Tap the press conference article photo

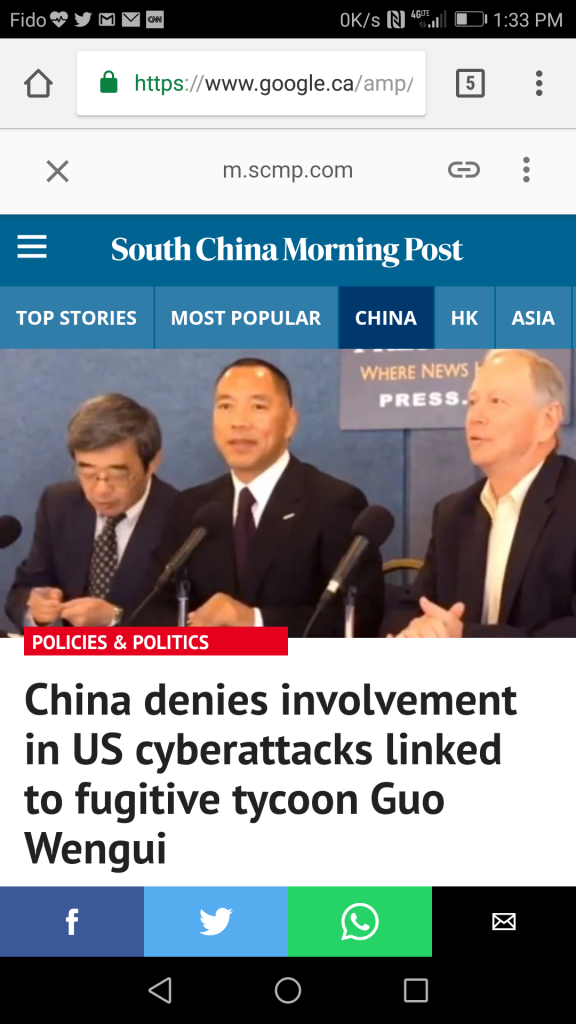[288, 493]
